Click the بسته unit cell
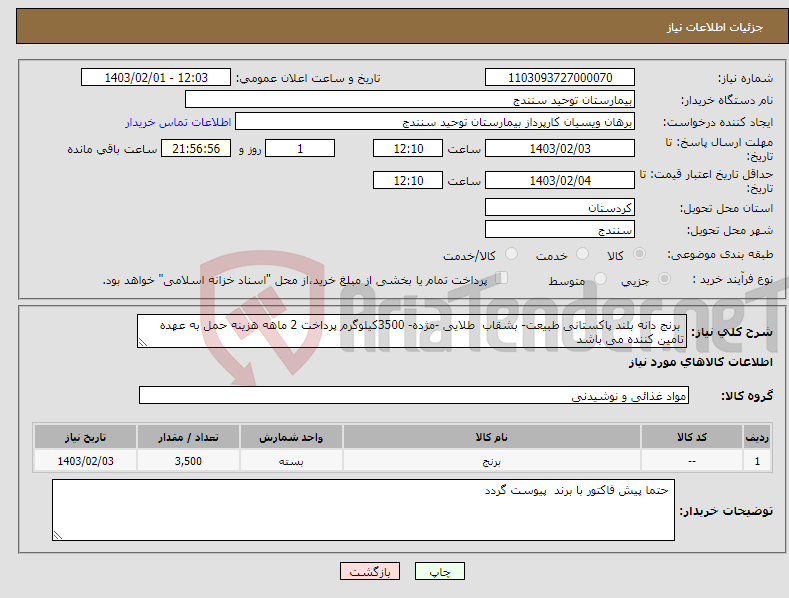The width and height of the screenshot is (789, 598). click(291, 461)
